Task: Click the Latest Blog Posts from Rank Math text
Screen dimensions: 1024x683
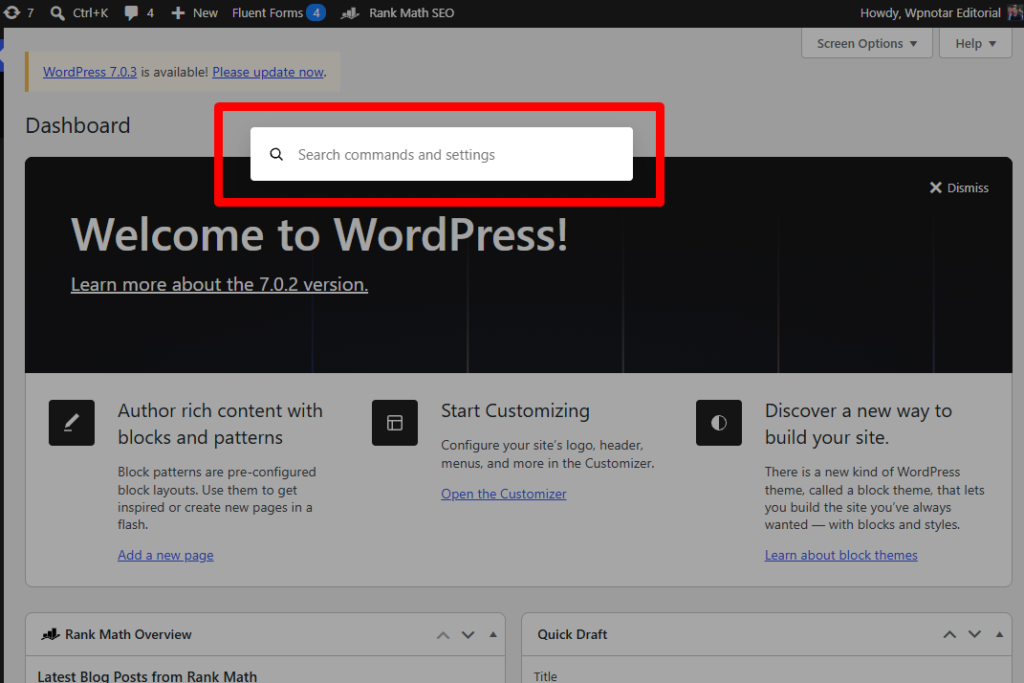Action: pyautogui.click(x=147, y=676)
